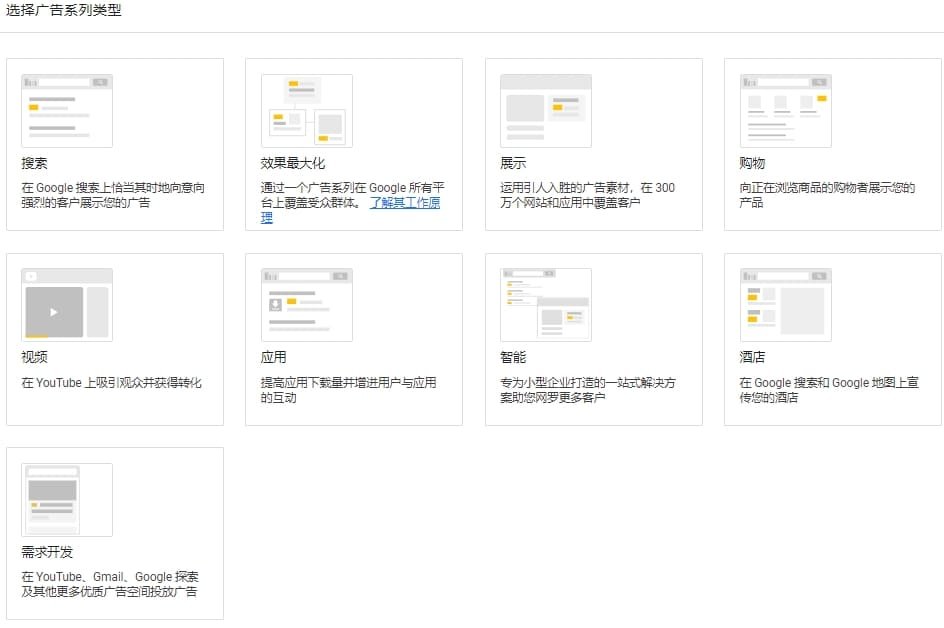The image size is (944, 628).
Task: Choose the 需求开发 campaign type
Action: click(115, 535)
